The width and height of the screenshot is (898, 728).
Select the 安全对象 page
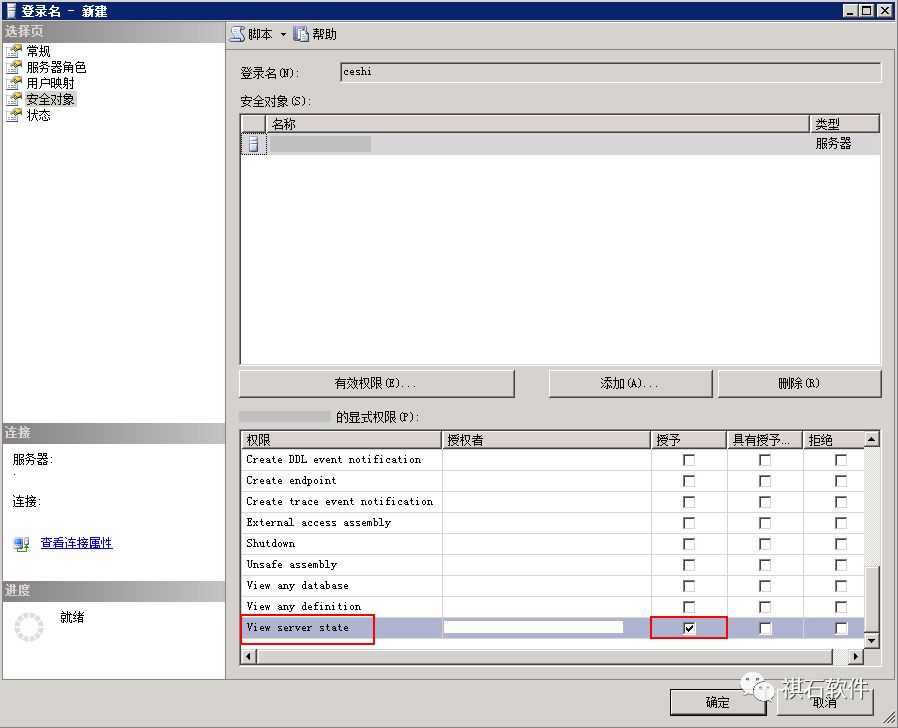click(50, 98)
